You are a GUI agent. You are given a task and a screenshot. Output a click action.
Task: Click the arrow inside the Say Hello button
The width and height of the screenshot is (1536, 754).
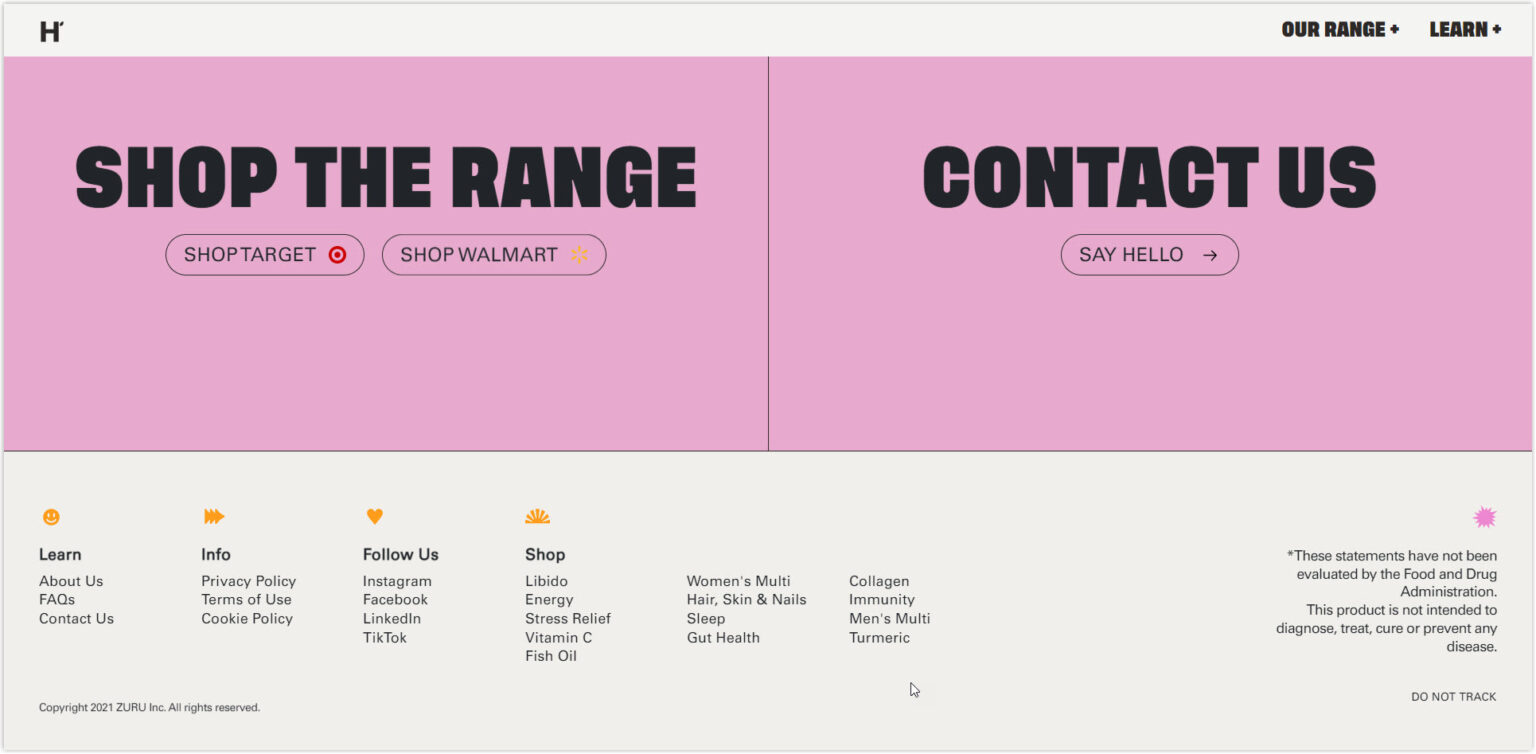(1209, 254)
